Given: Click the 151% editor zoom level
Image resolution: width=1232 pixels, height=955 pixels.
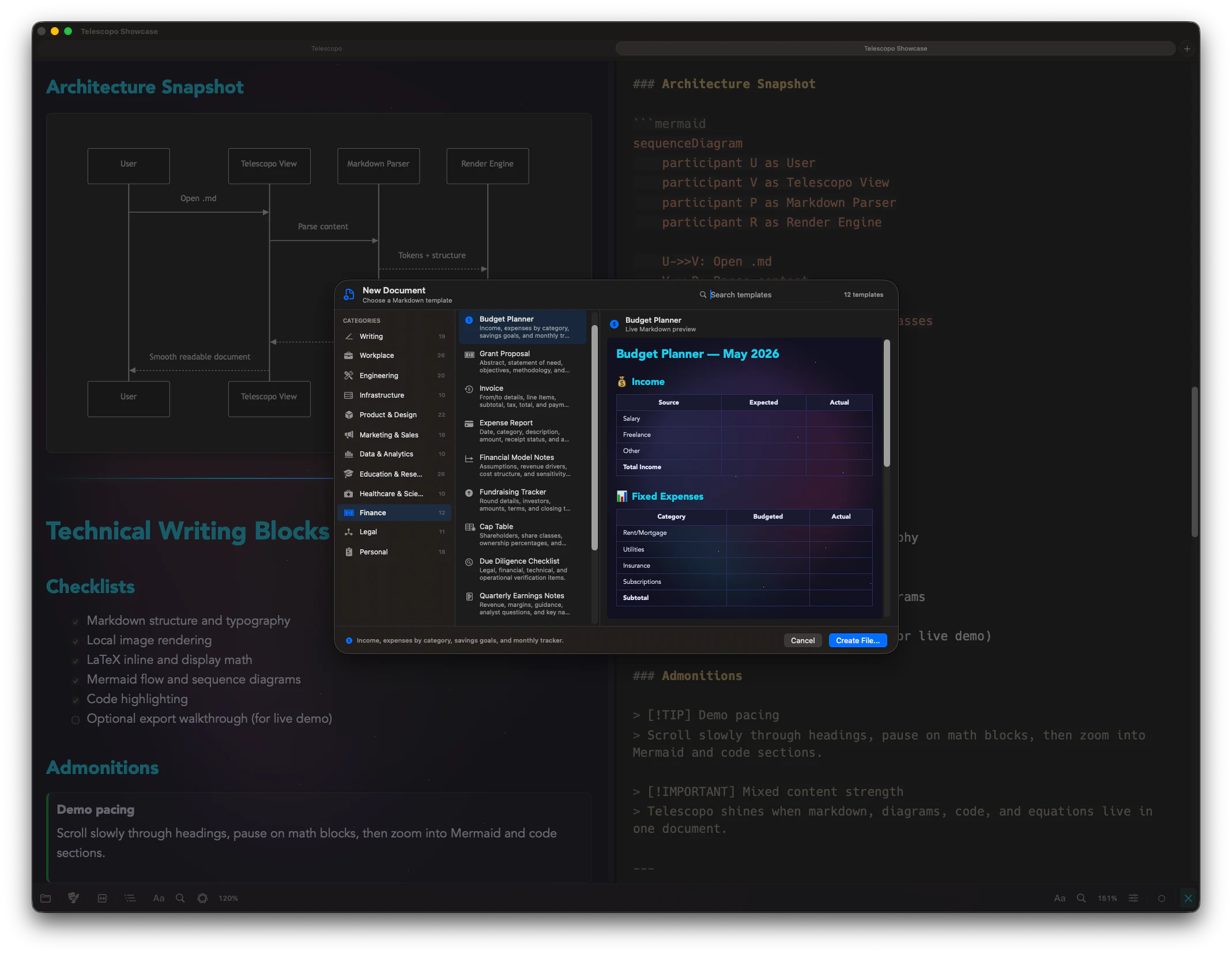Looking at the screenshot, I should pos(1107,898).
